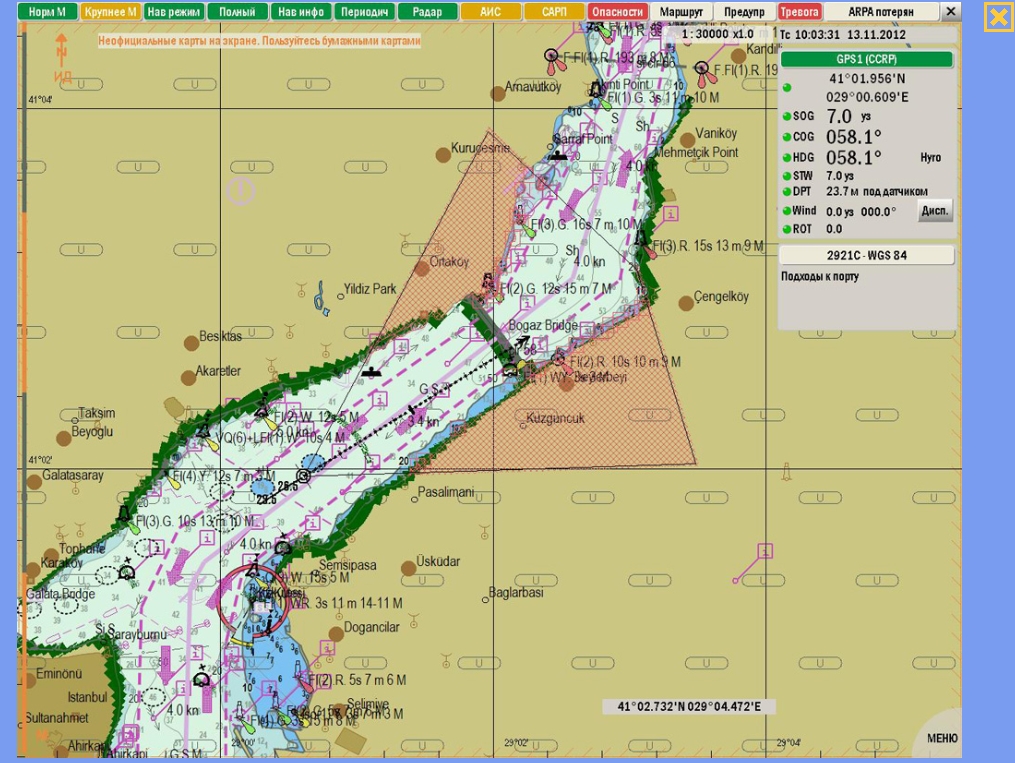This screenshot has height=763, width=1015.
Task: Click the green status dot beside HDG
Action: pos(786,158)
